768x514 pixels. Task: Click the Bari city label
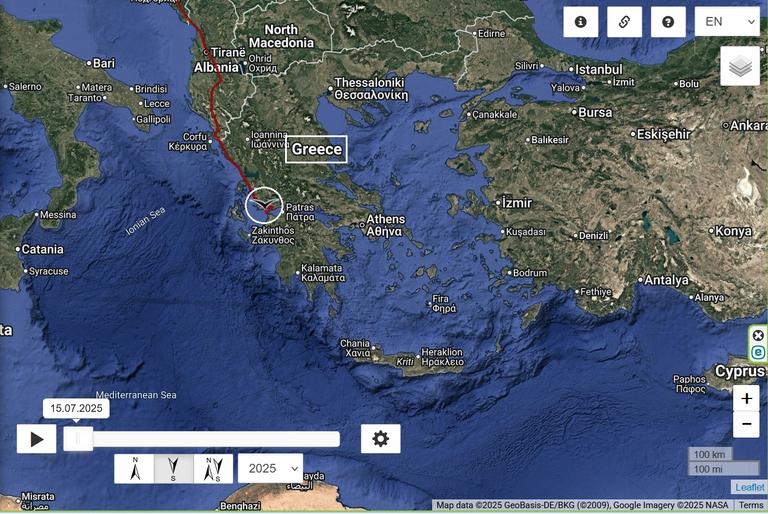[x=104, y=63]
